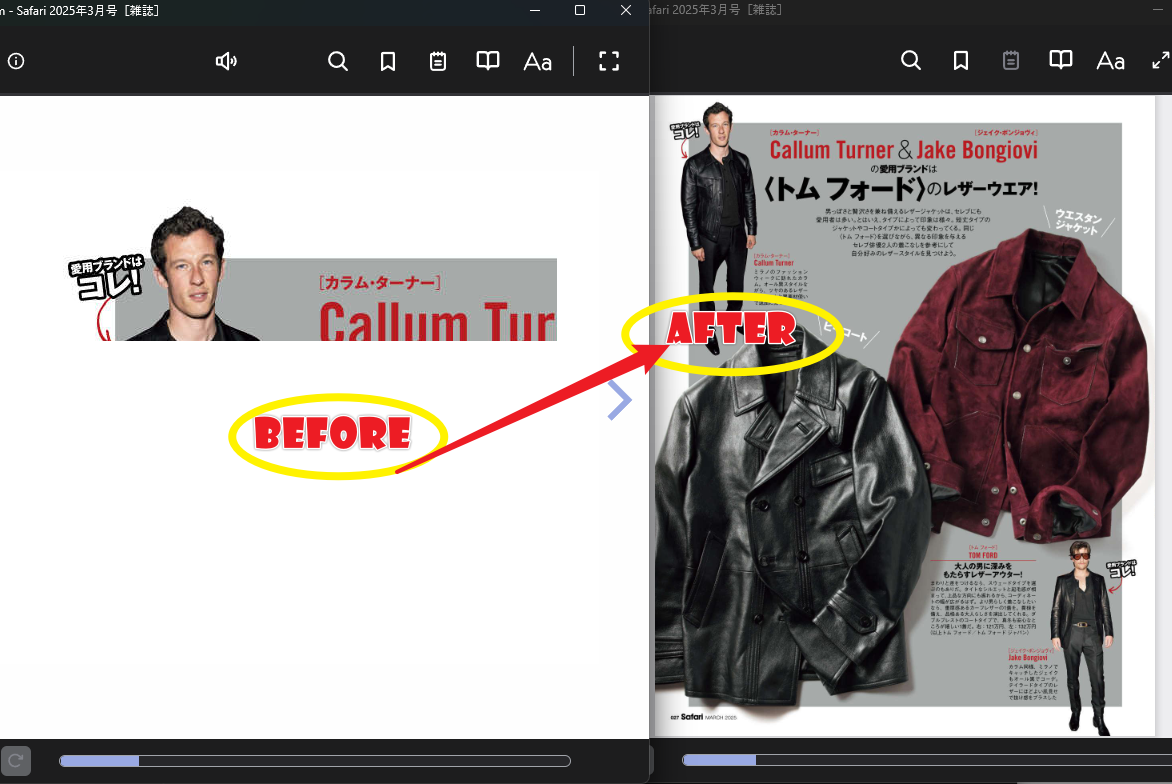Click the red "TOM FORD" label on right page
The height and width of the screenshot is (784, 1172).
click(x=983, y=555)
